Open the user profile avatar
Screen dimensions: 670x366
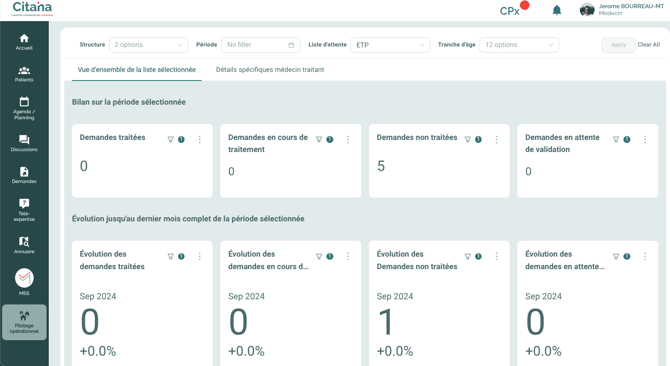(x=587, y=9)
